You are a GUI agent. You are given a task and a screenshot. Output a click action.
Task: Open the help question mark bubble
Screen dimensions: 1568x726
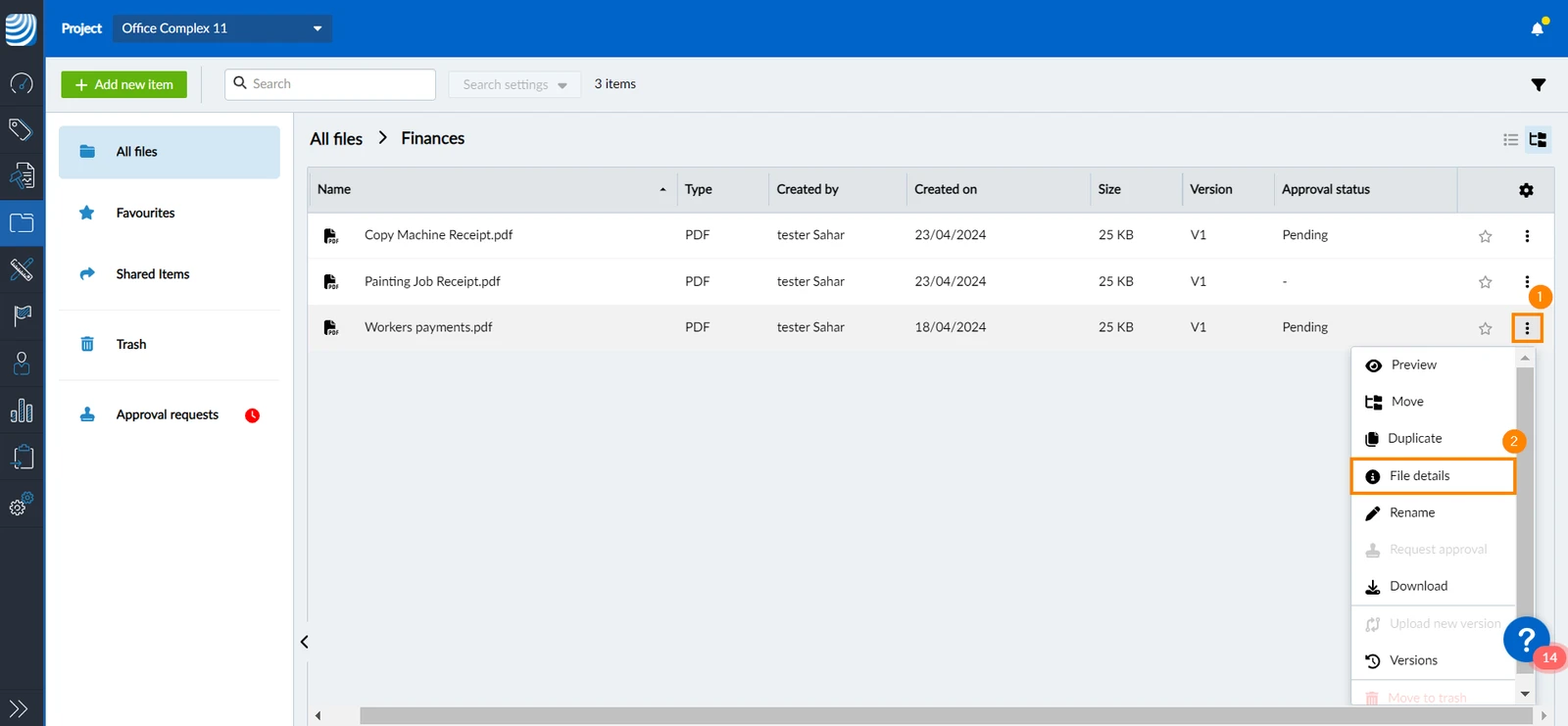click(x=1526, y=640)
